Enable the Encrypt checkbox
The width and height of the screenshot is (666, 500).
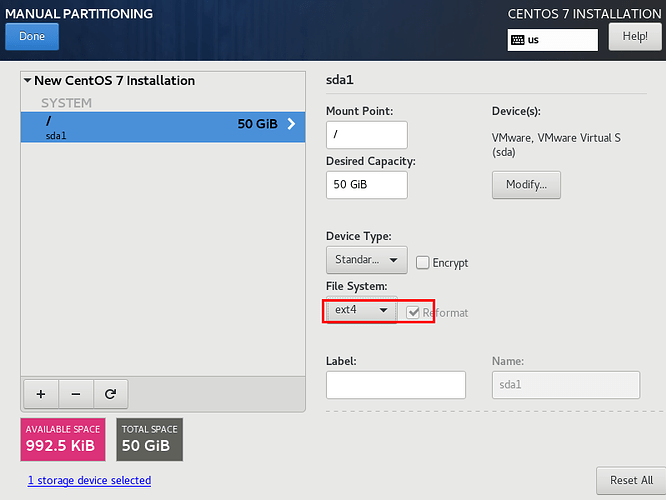(x=423, y=262)
